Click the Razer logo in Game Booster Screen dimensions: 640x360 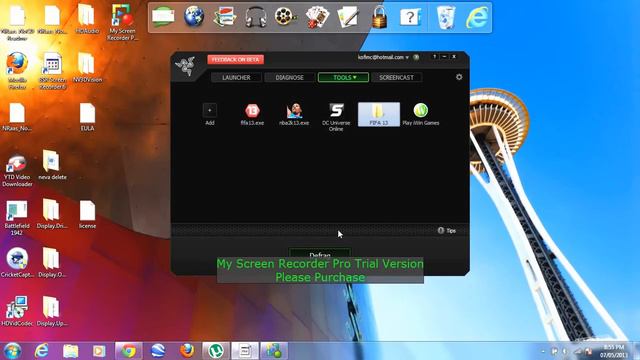tap(185, 66)
